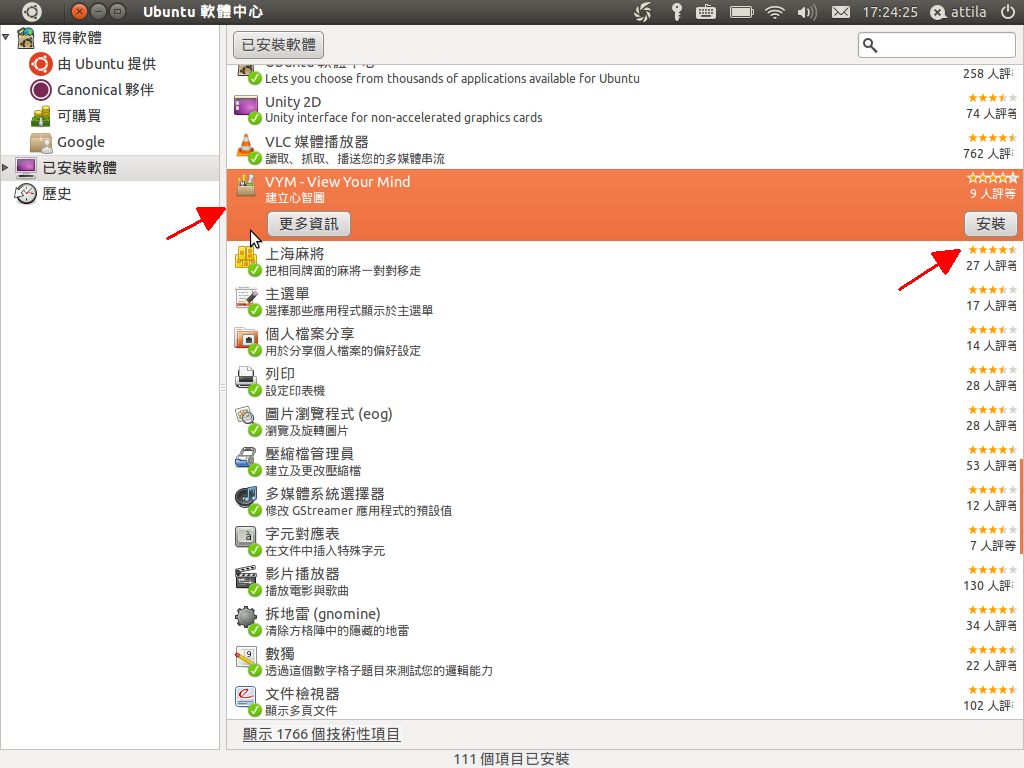Open the battery status indicator
The width and height of the screenshot is (1024, 768).
coord(742,12)
